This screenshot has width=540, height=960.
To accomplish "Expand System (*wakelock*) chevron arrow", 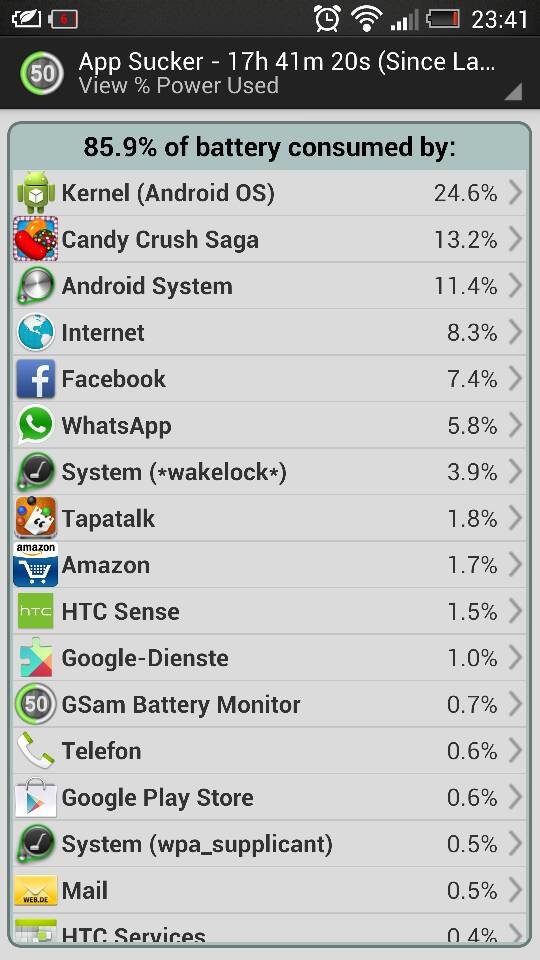I will click(x=516, y=471).
